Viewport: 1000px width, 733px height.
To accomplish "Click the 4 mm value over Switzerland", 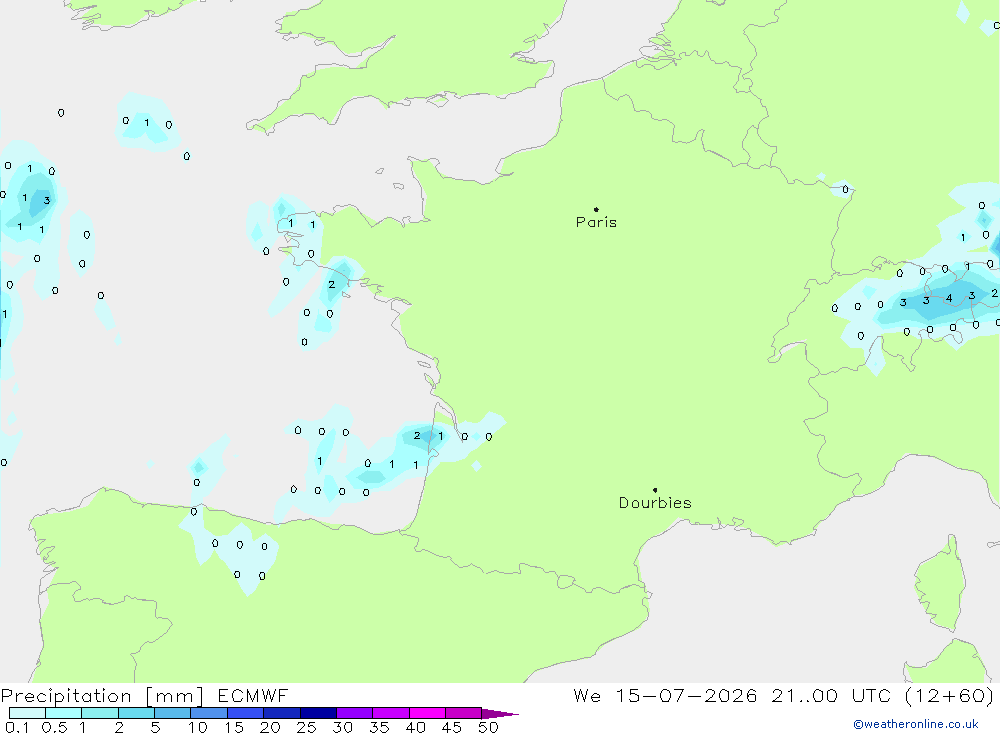I will pyautogui.click(x=949, y=298).
